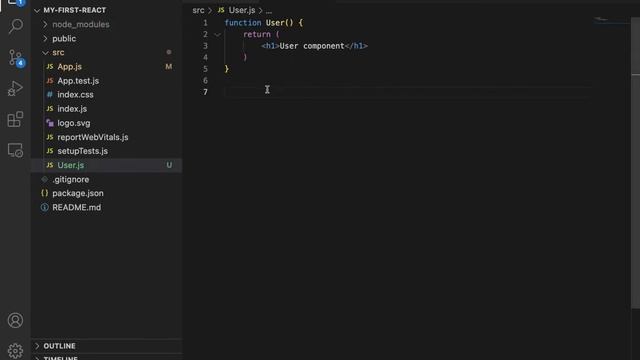
Task: Click the JS icon beside App.js
Action: [x=50, y=67]
